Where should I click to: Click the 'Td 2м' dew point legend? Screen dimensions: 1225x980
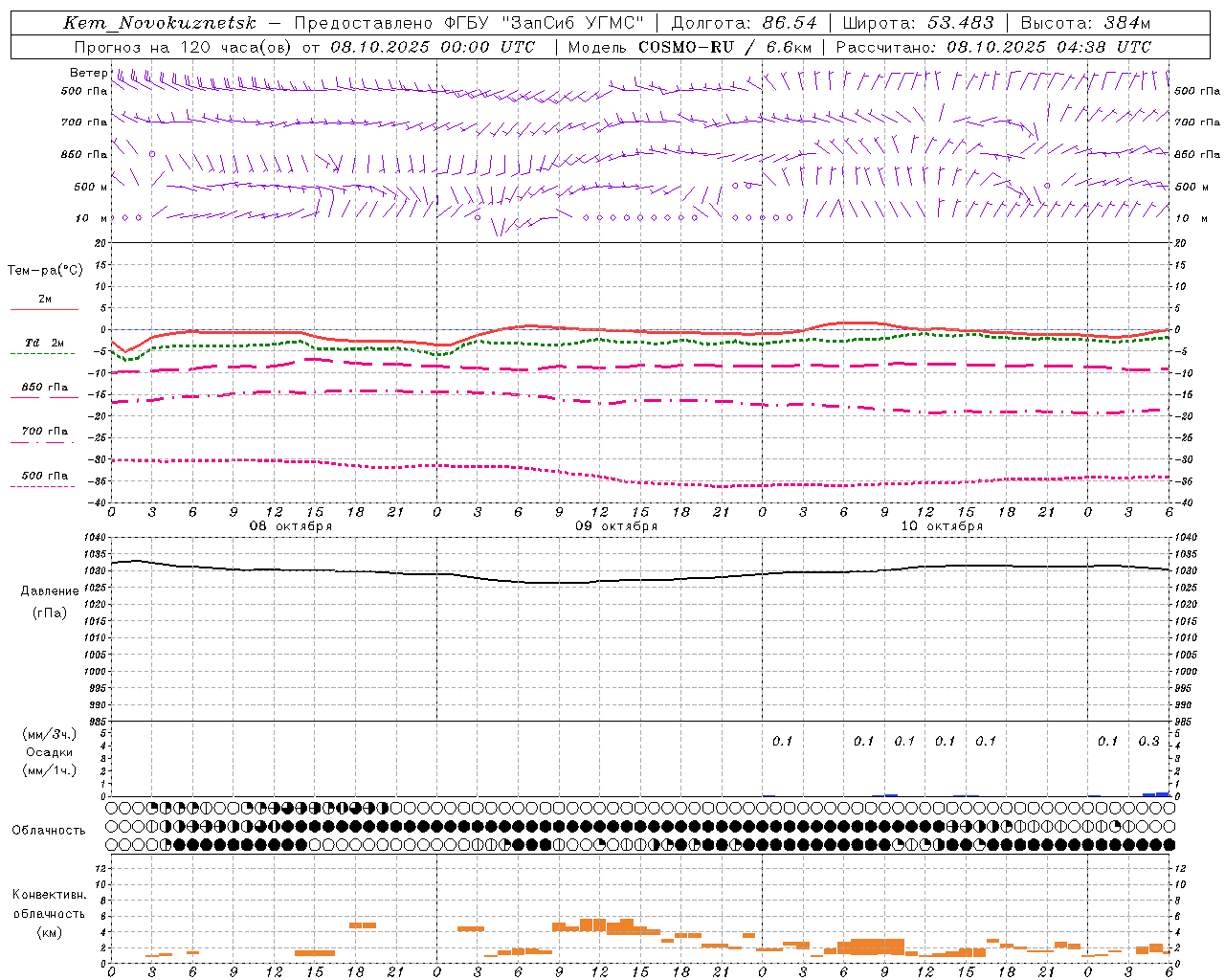[44, 343]
